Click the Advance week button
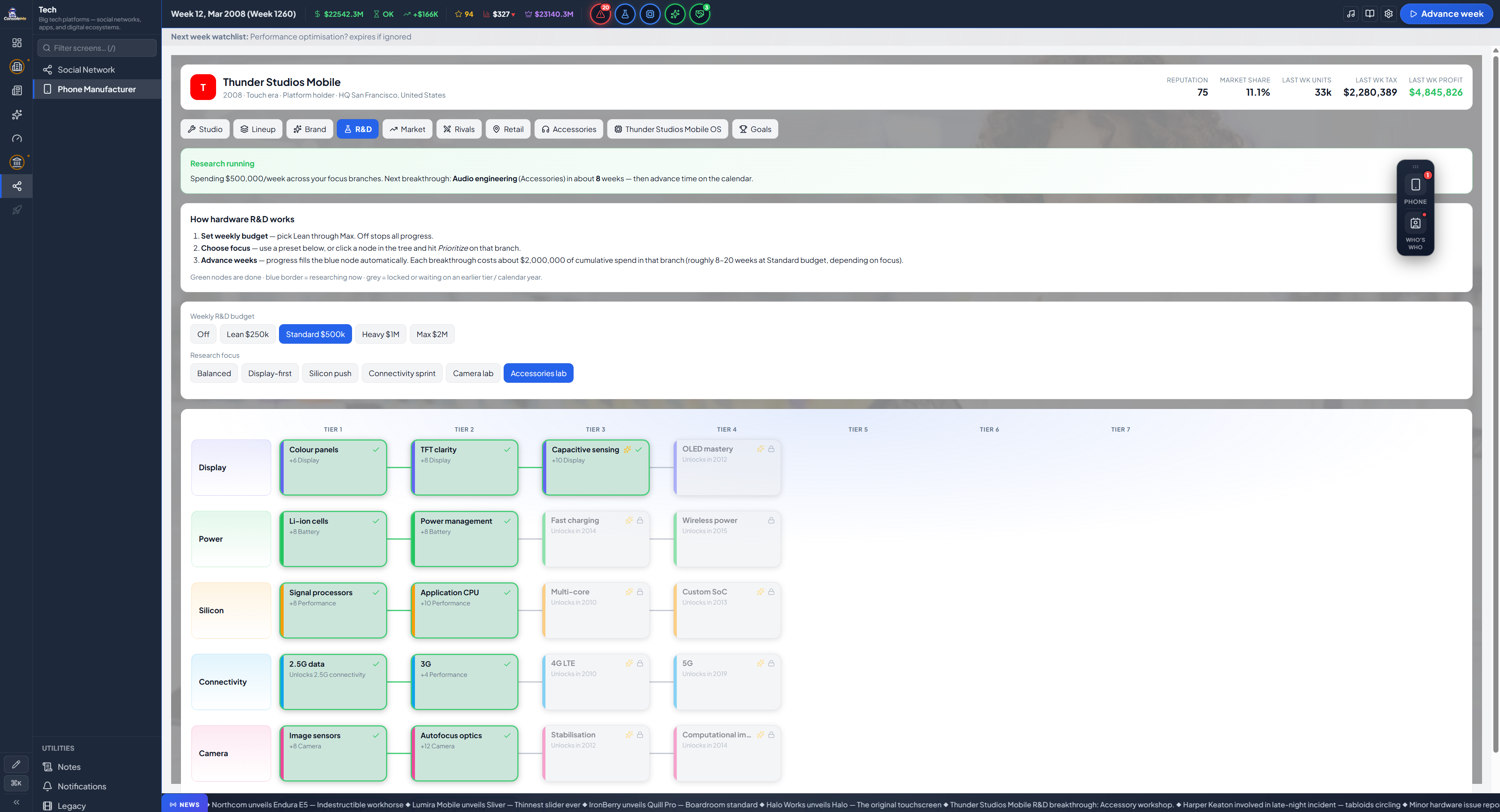 (x=1446, y=14)
